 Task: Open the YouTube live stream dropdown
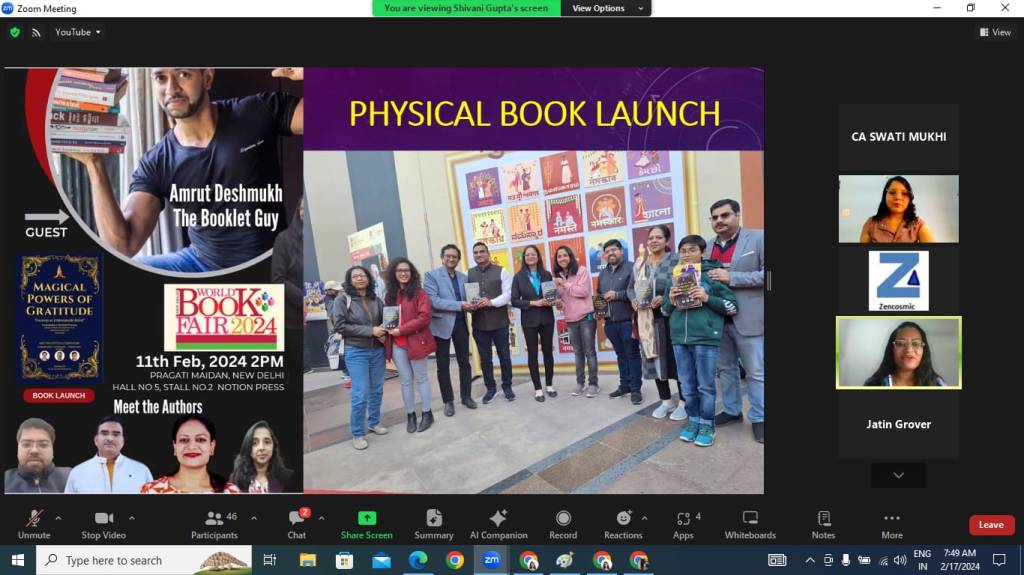click(79, 32)
